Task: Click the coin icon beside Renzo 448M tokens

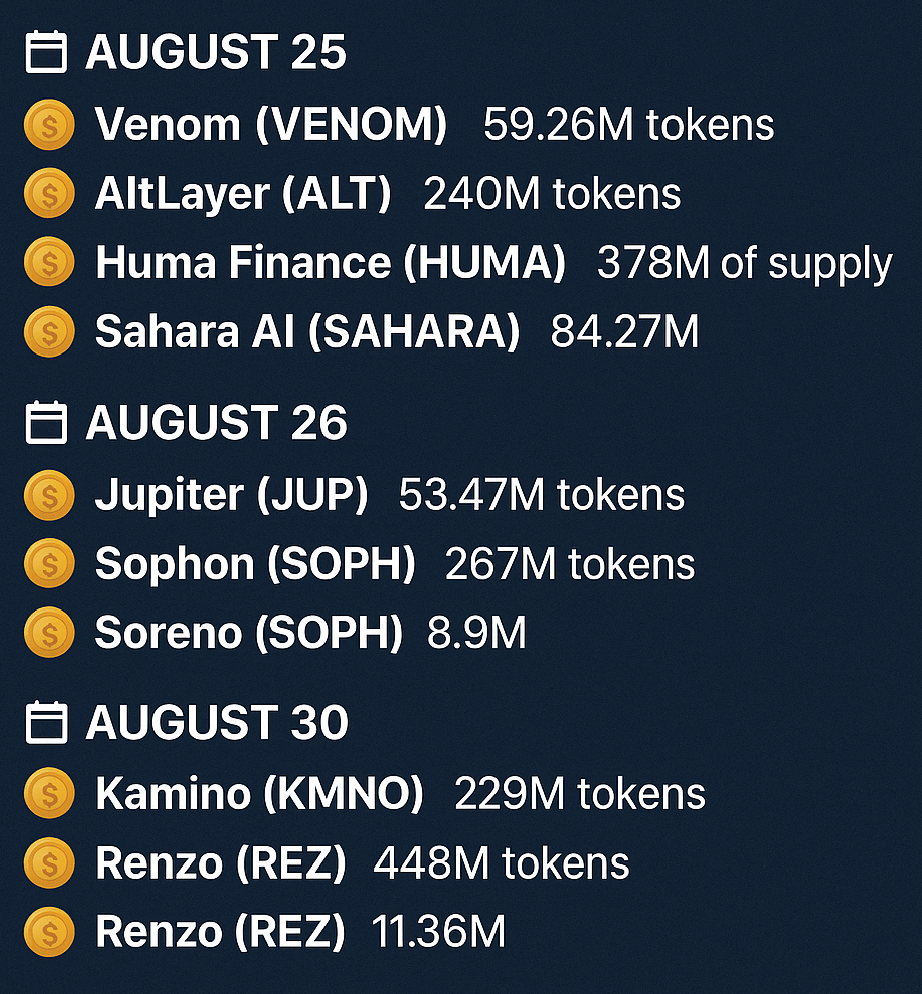Action: coord(49,863)
